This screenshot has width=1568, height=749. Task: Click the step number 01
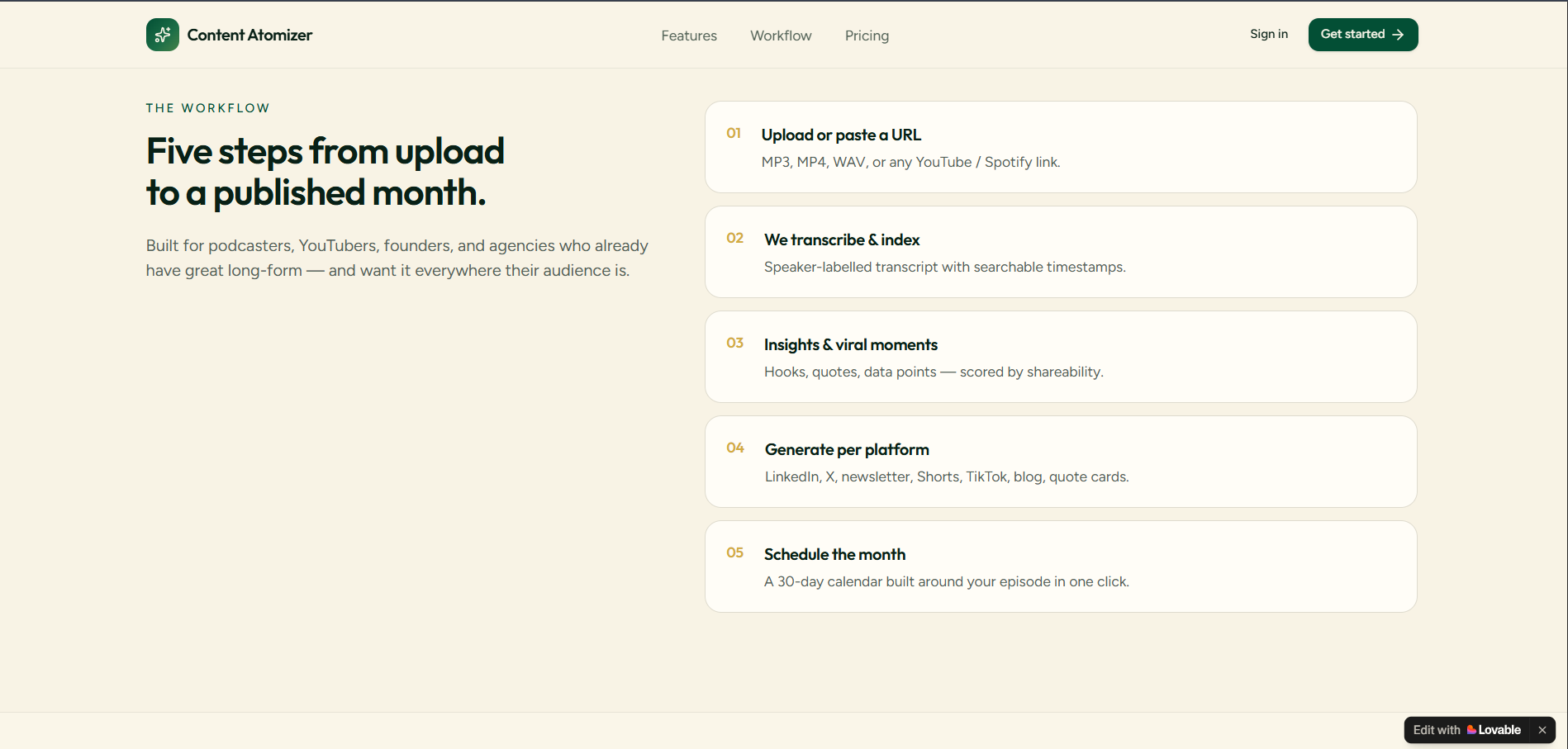(734, 133)
